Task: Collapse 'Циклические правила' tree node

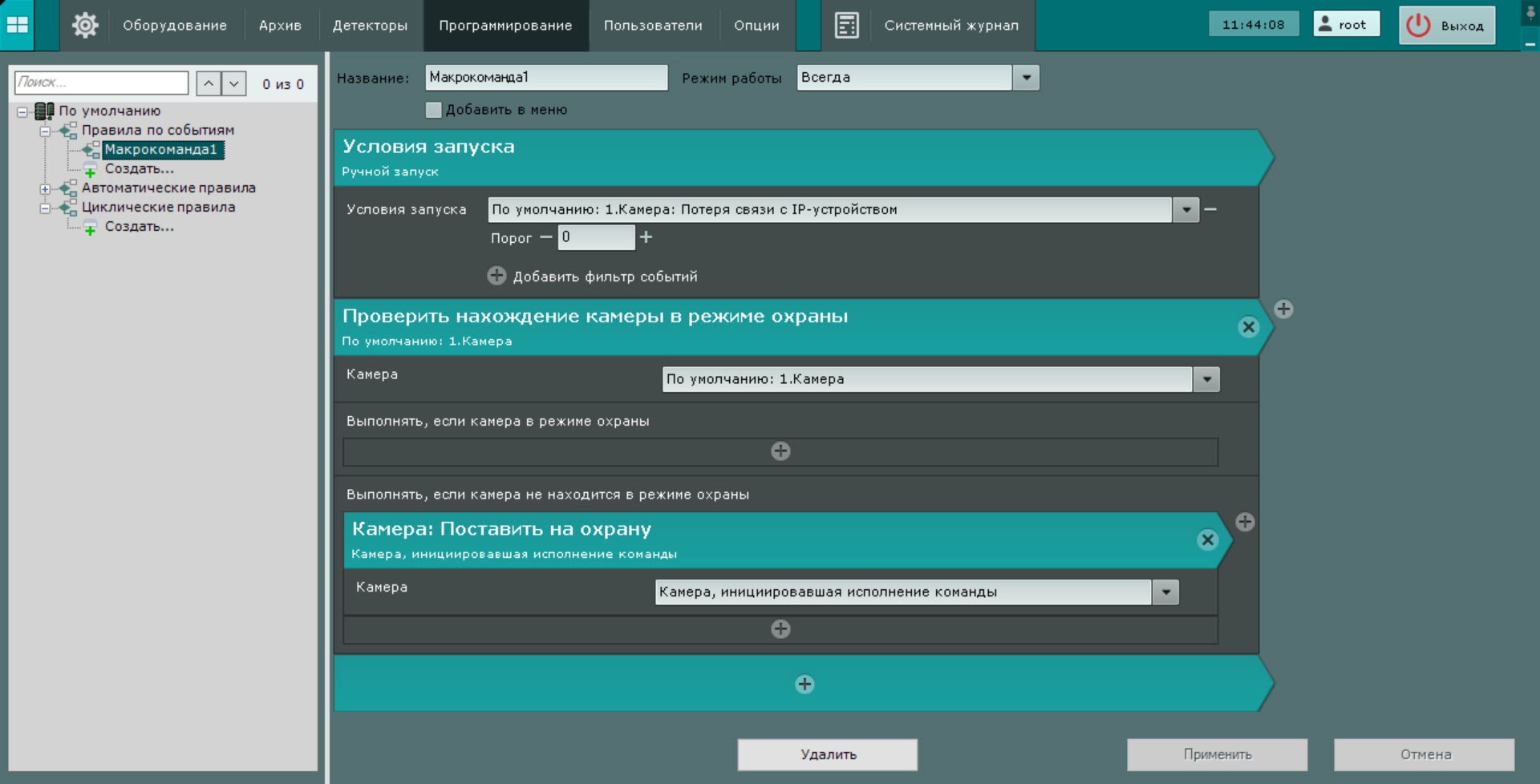Action: [45, 208]
